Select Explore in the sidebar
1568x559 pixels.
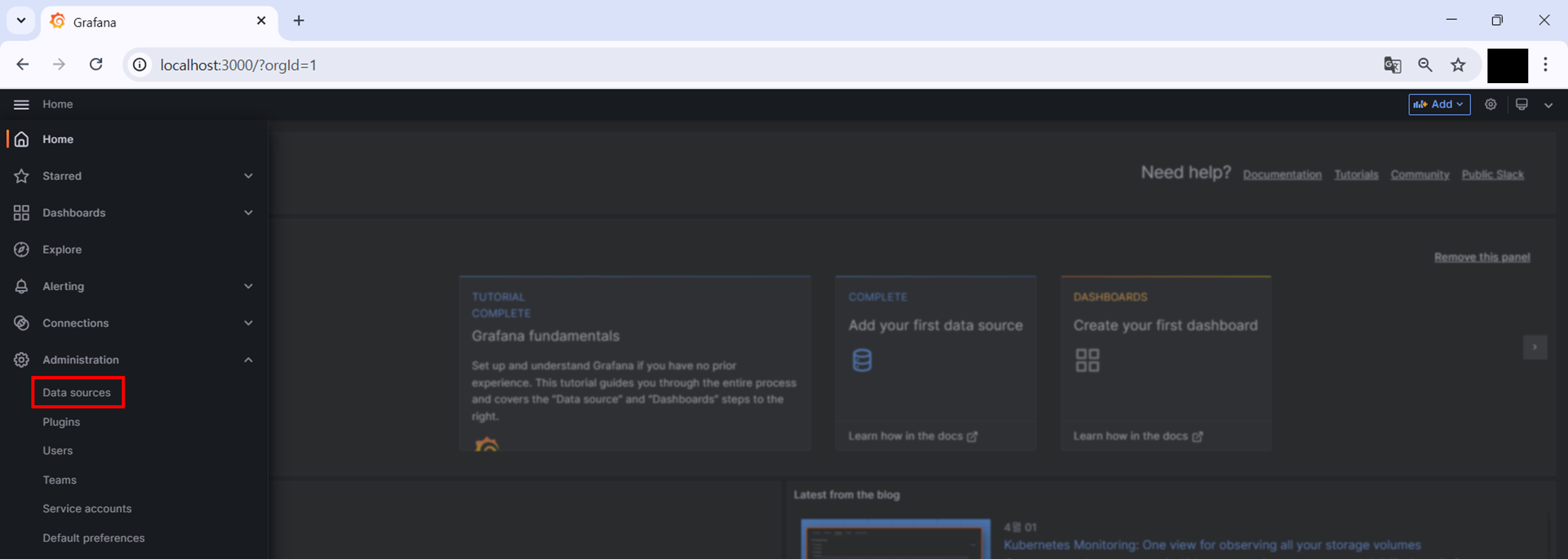click(62, 249)
